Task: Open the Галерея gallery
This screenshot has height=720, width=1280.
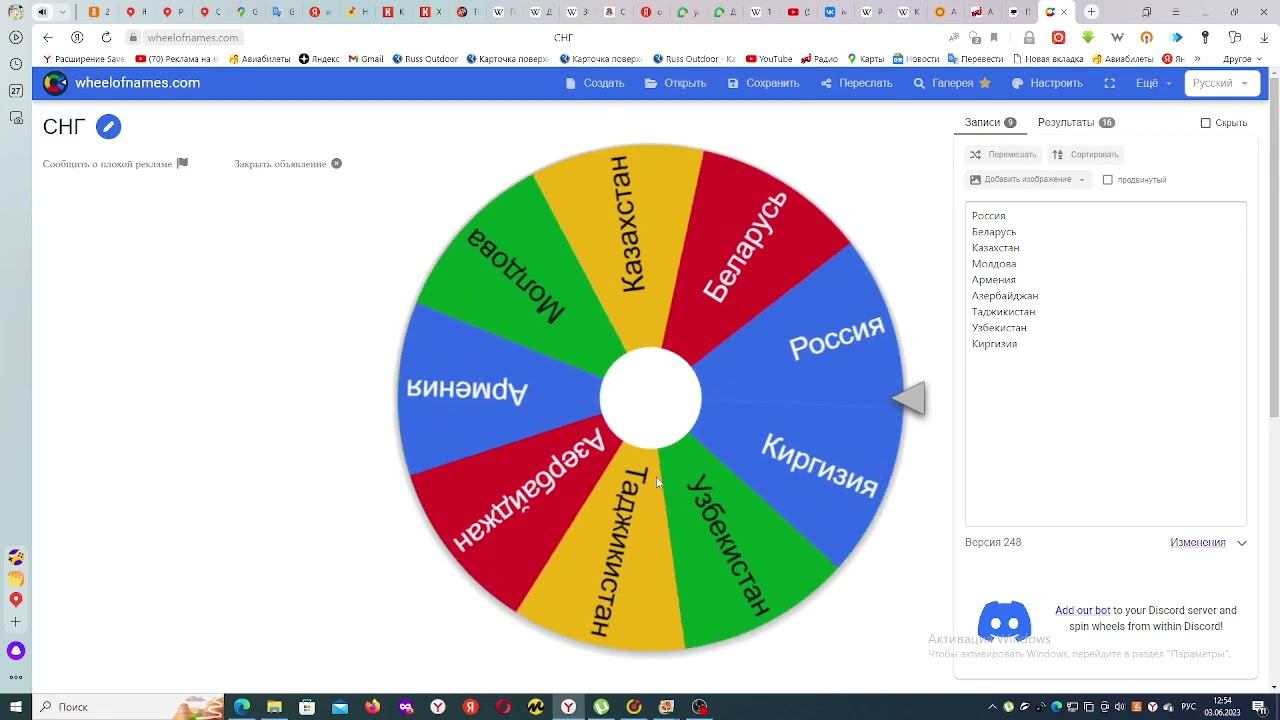Action: click(x=952, y=83)
